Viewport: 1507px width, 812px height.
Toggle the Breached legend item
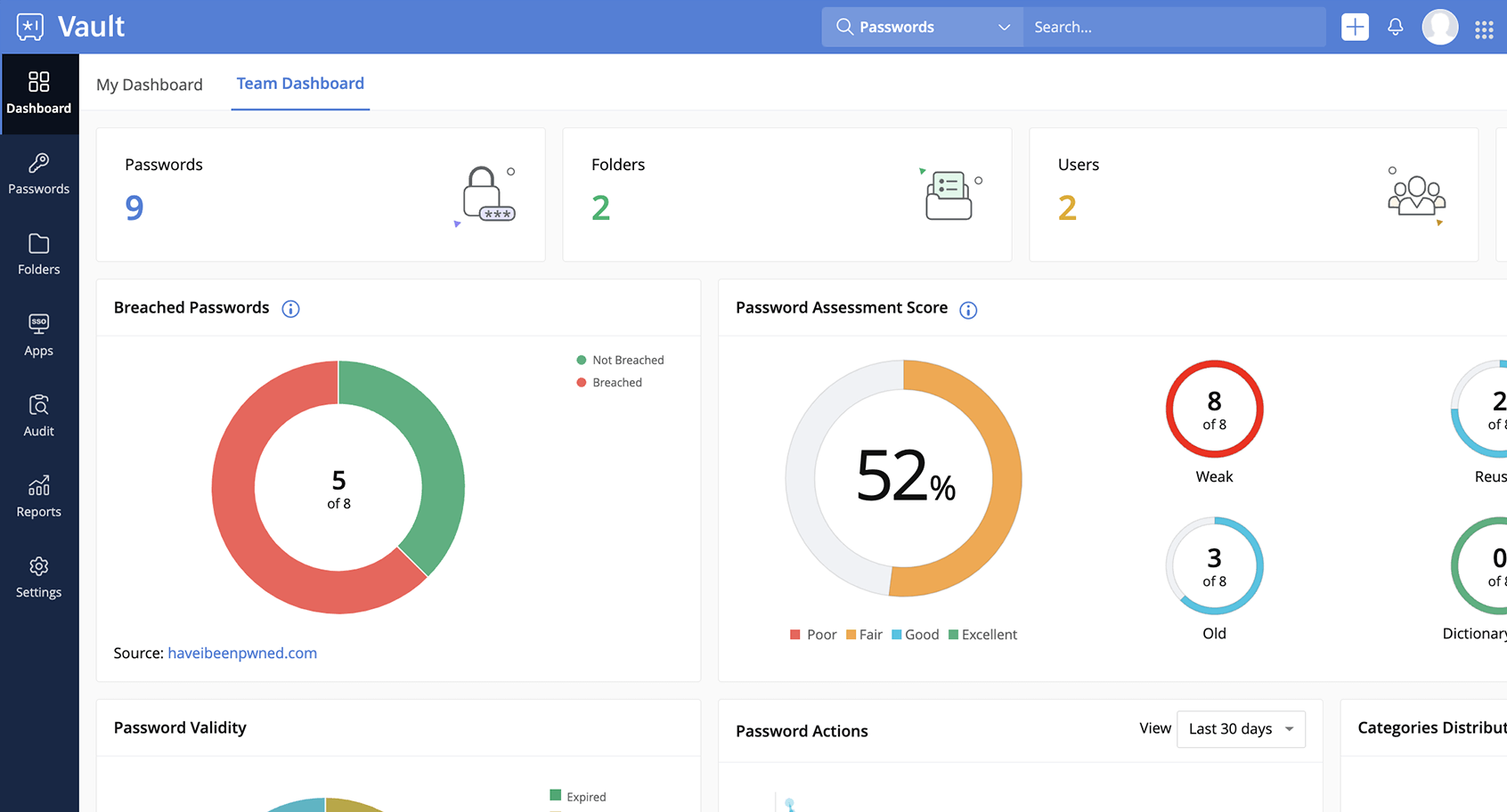[609, 382]
